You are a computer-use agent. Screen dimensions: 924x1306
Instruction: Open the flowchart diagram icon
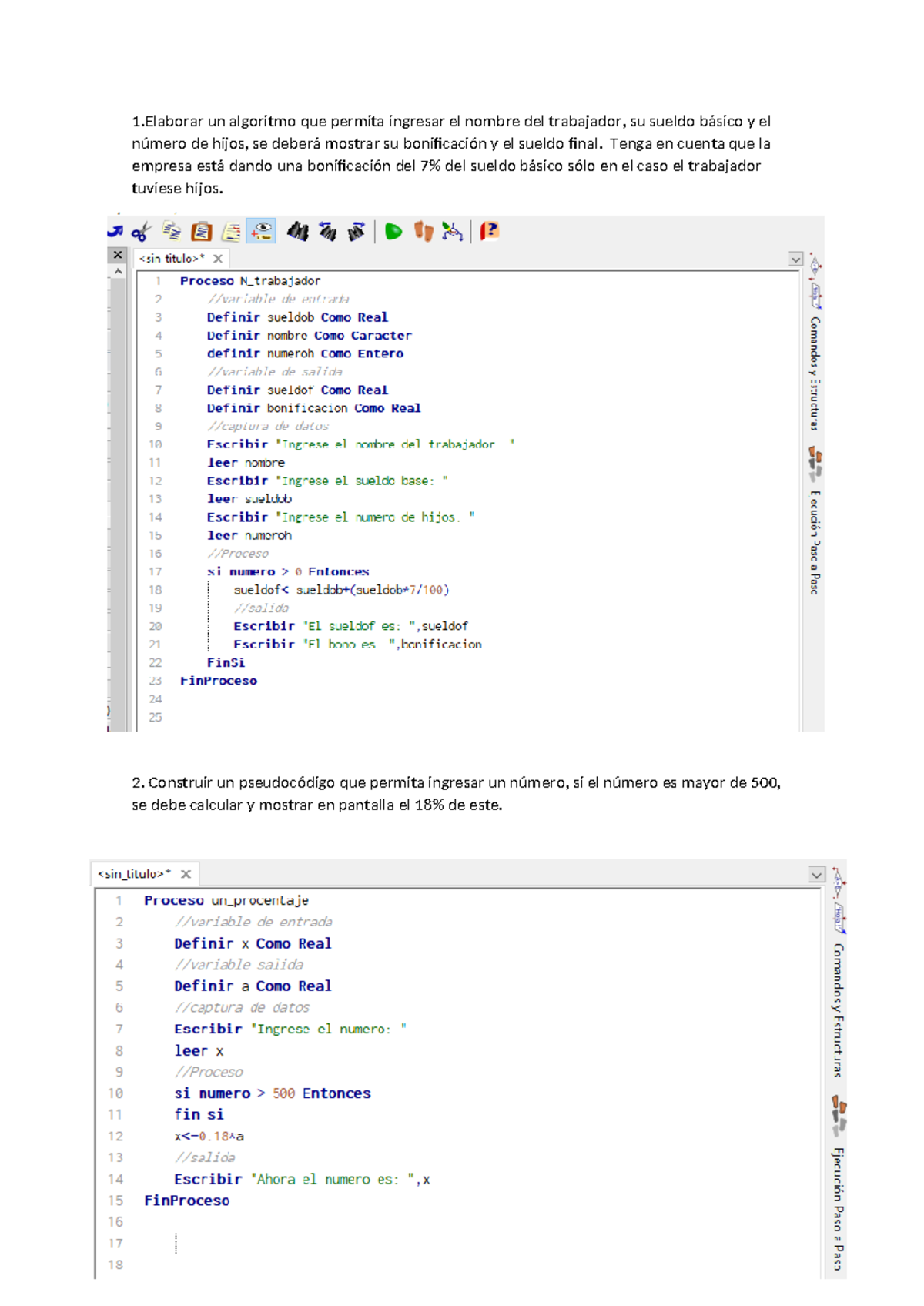pos(452,231)
